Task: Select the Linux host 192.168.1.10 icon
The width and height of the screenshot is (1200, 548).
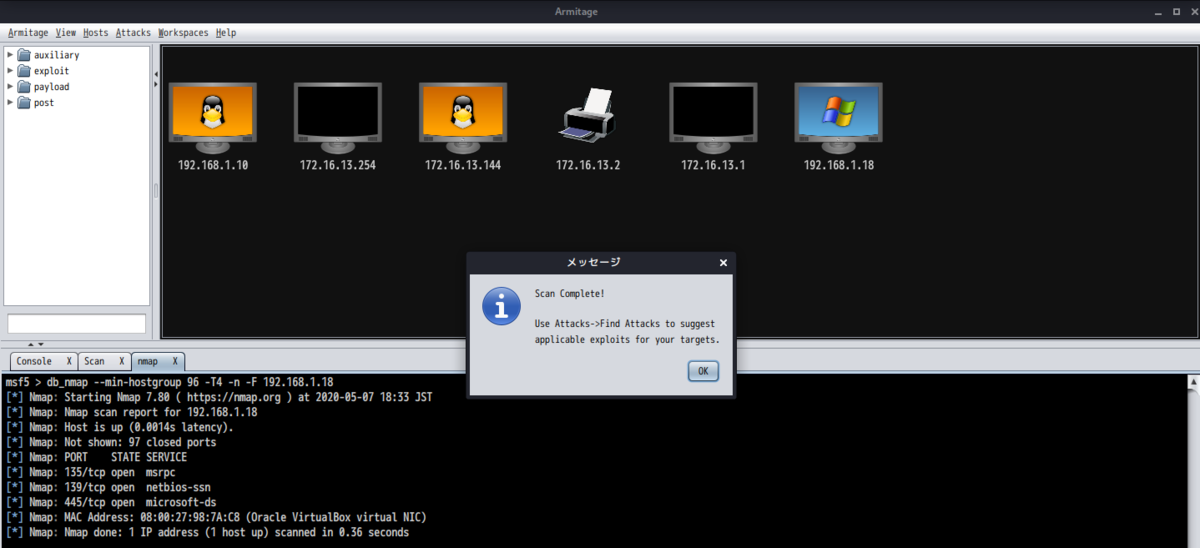Action: (x=212, y=116)
